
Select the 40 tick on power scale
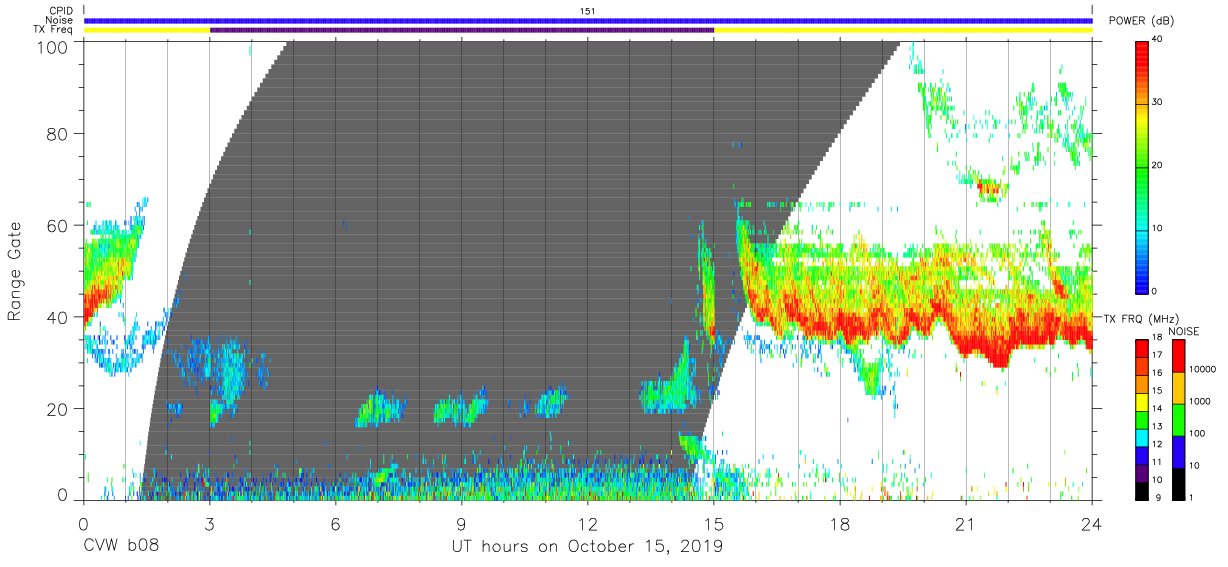1157,41
